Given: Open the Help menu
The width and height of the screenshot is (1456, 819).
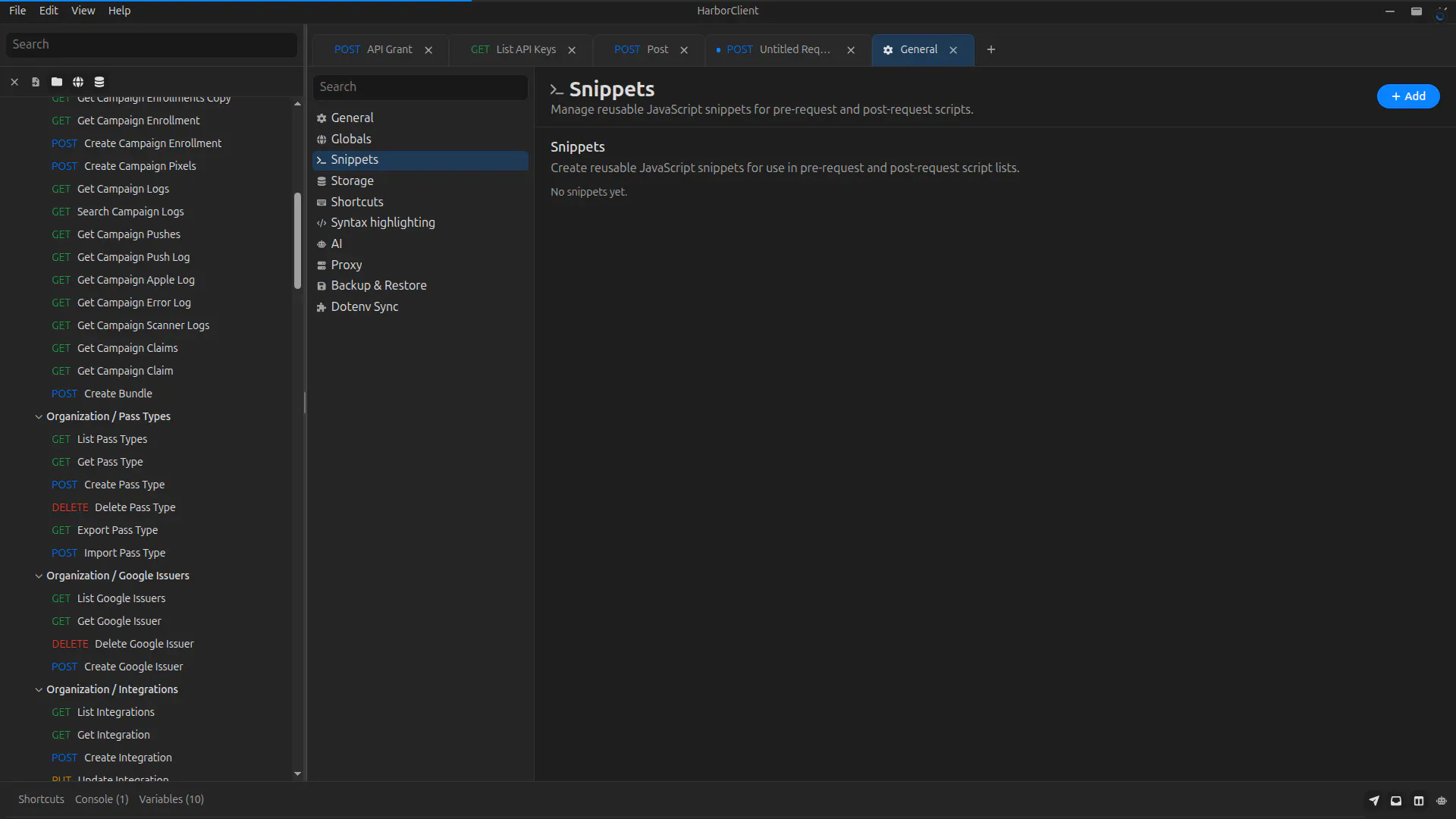Looking at the screenshot, I should tap(119, 11).
